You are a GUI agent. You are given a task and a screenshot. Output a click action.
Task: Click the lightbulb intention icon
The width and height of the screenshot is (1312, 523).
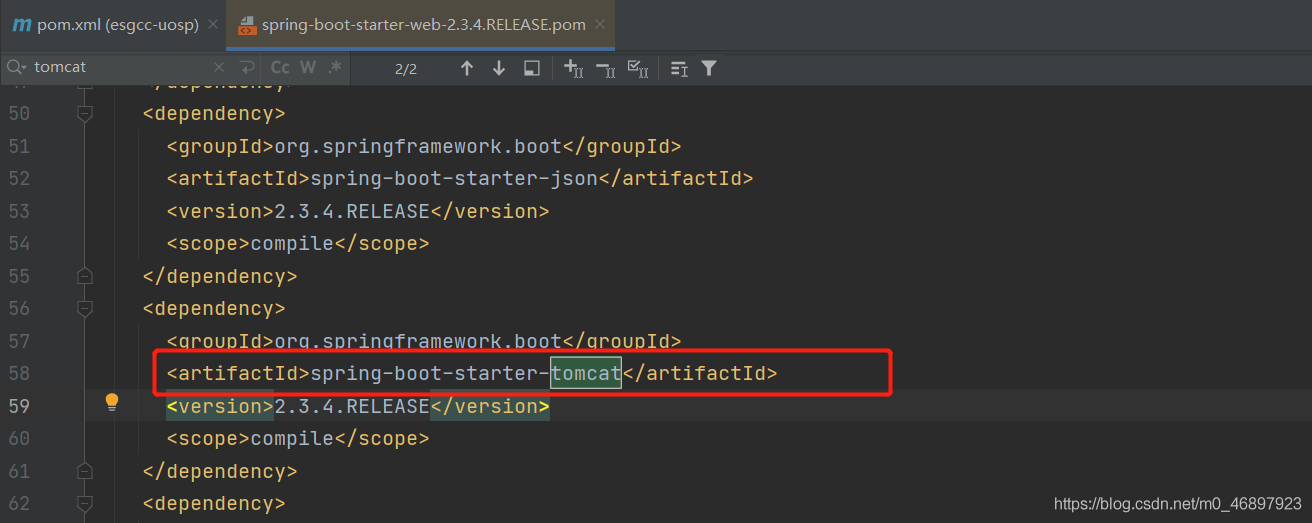coord(112,402)
